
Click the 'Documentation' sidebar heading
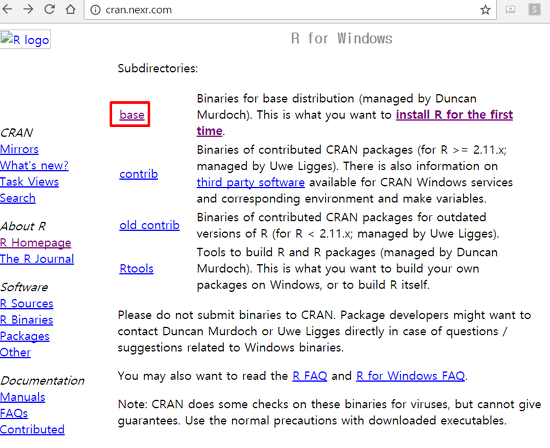coord(42,381)
